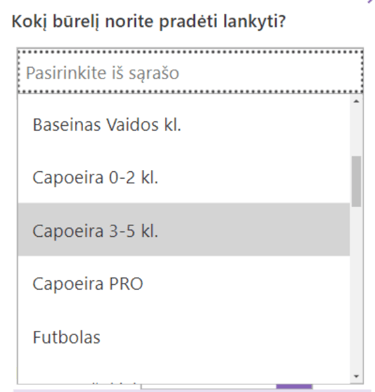
Task: Click the scrollbar track above the thumb
Action: tap(356, 131)
